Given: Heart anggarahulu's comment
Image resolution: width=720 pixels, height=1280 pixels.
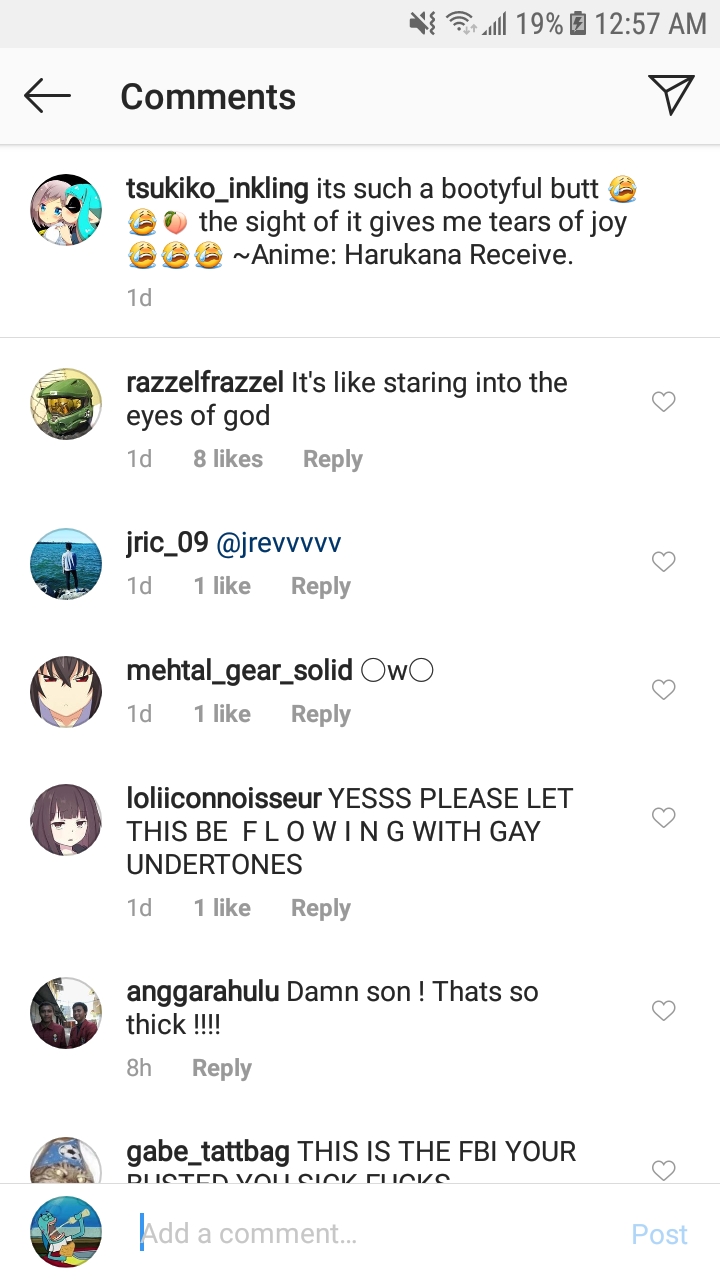Looking at the screenshot, I should pyautogui.click(x=663, y=1011).
